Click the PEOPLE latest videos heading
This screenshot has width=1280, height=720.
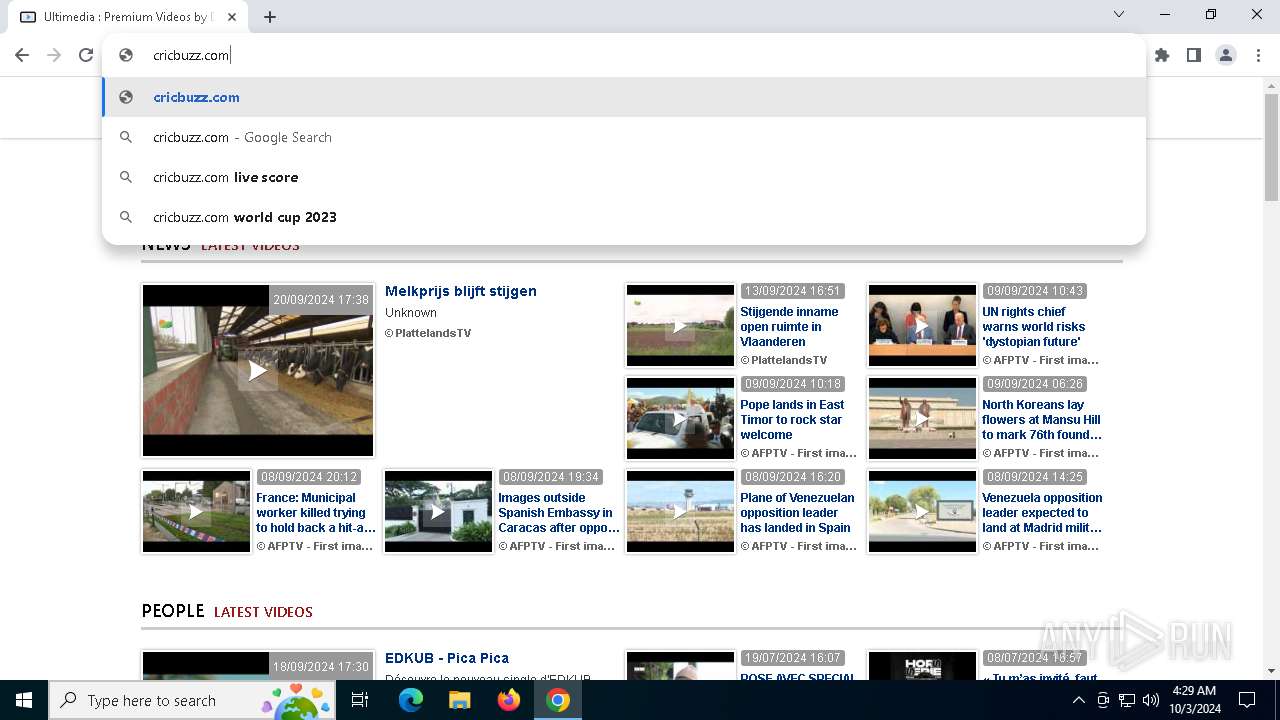click(227, 611)
